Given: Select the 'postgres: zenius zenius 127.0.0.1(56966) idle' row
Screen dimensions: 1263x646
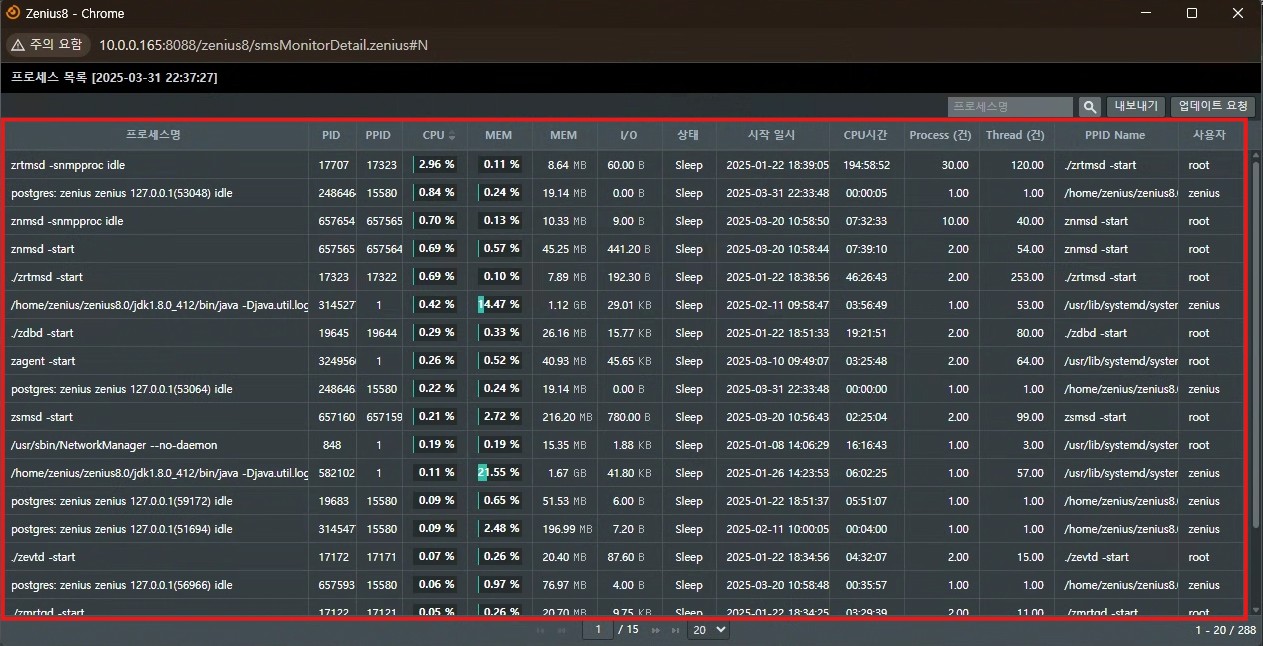Looking at the screenshot, I should point(625,585).
